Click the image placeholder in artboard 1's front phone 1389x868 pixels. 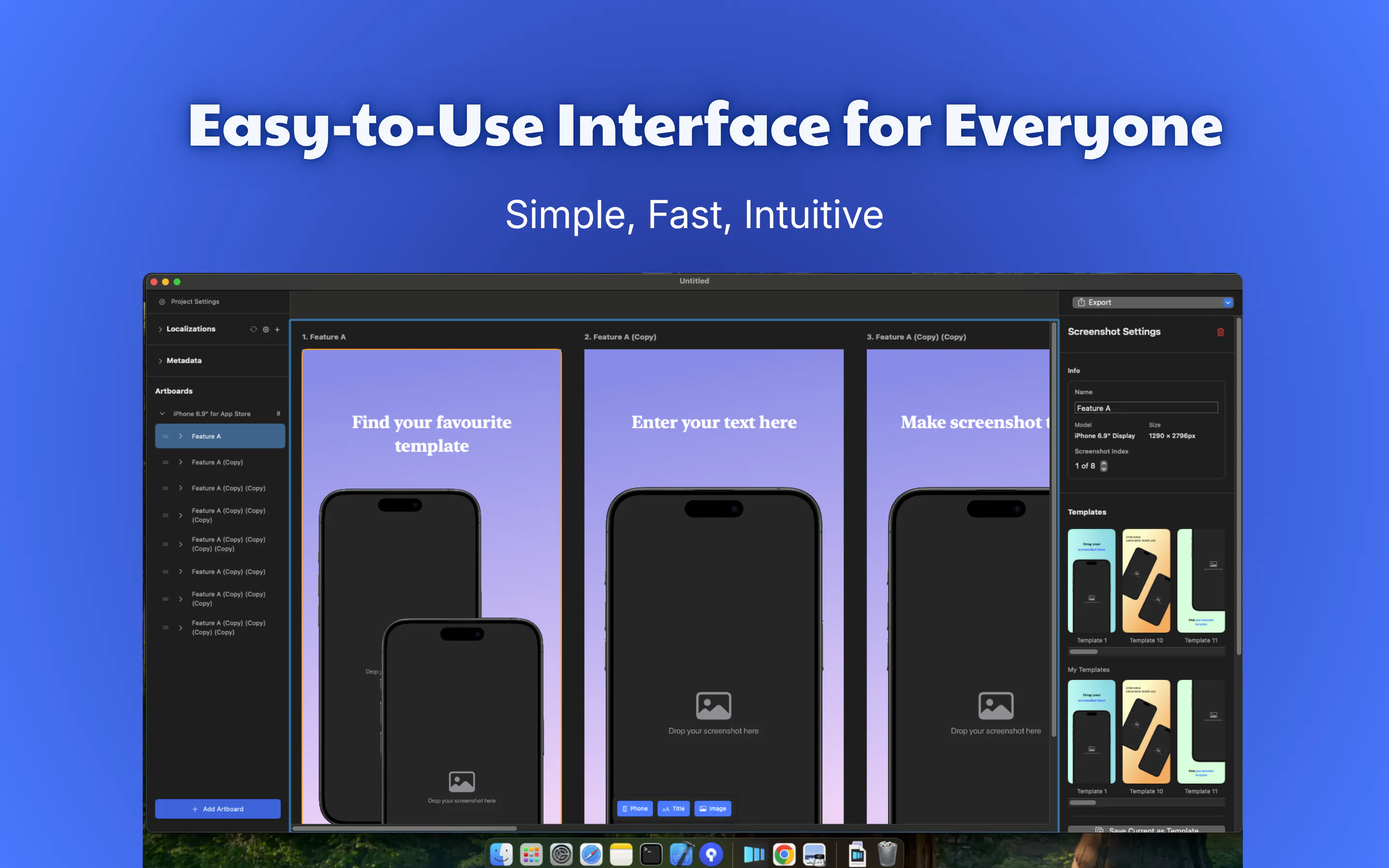click(x=462, y=781)
